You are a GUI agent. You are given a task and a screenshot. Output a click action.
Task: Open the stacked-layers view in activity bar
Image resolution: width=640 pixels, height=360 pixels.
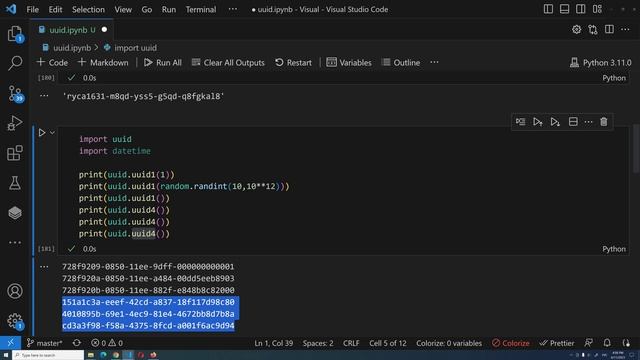point(15,213)
